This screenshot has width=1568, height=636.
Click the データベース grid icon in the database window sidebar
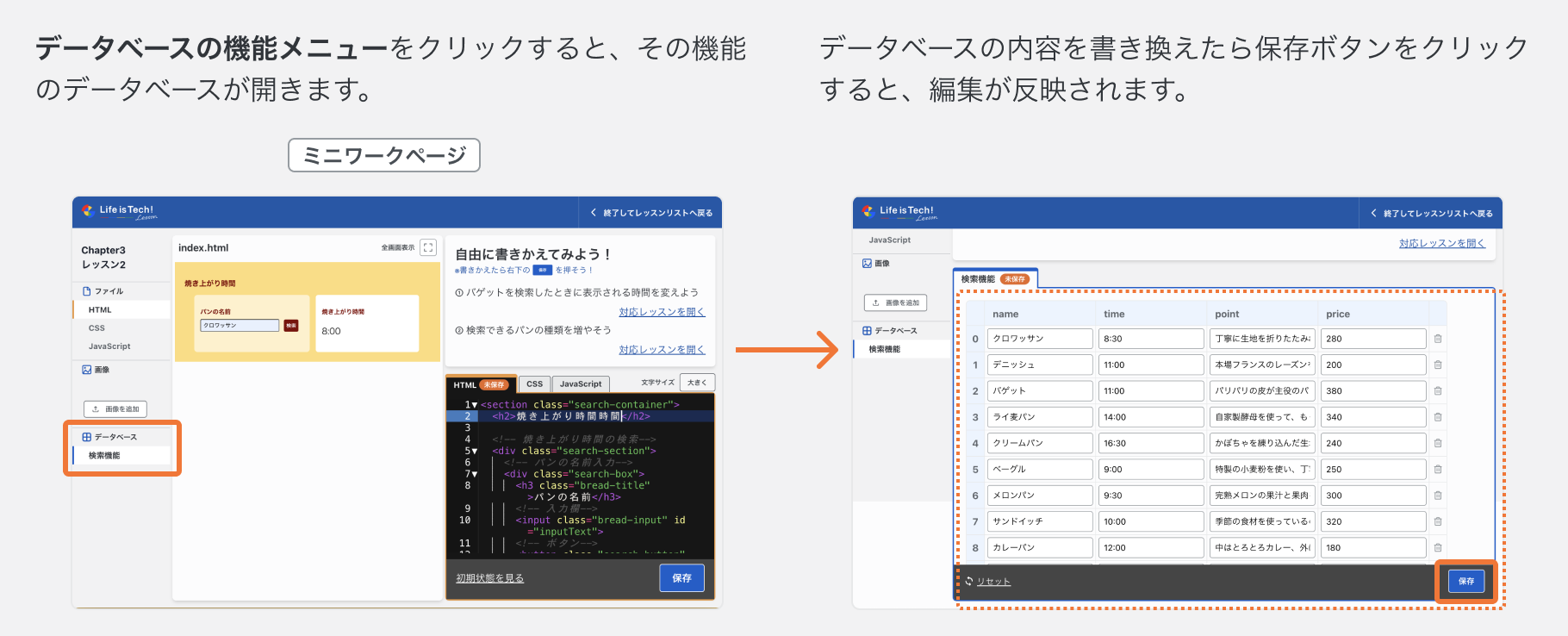click(867, 331)
